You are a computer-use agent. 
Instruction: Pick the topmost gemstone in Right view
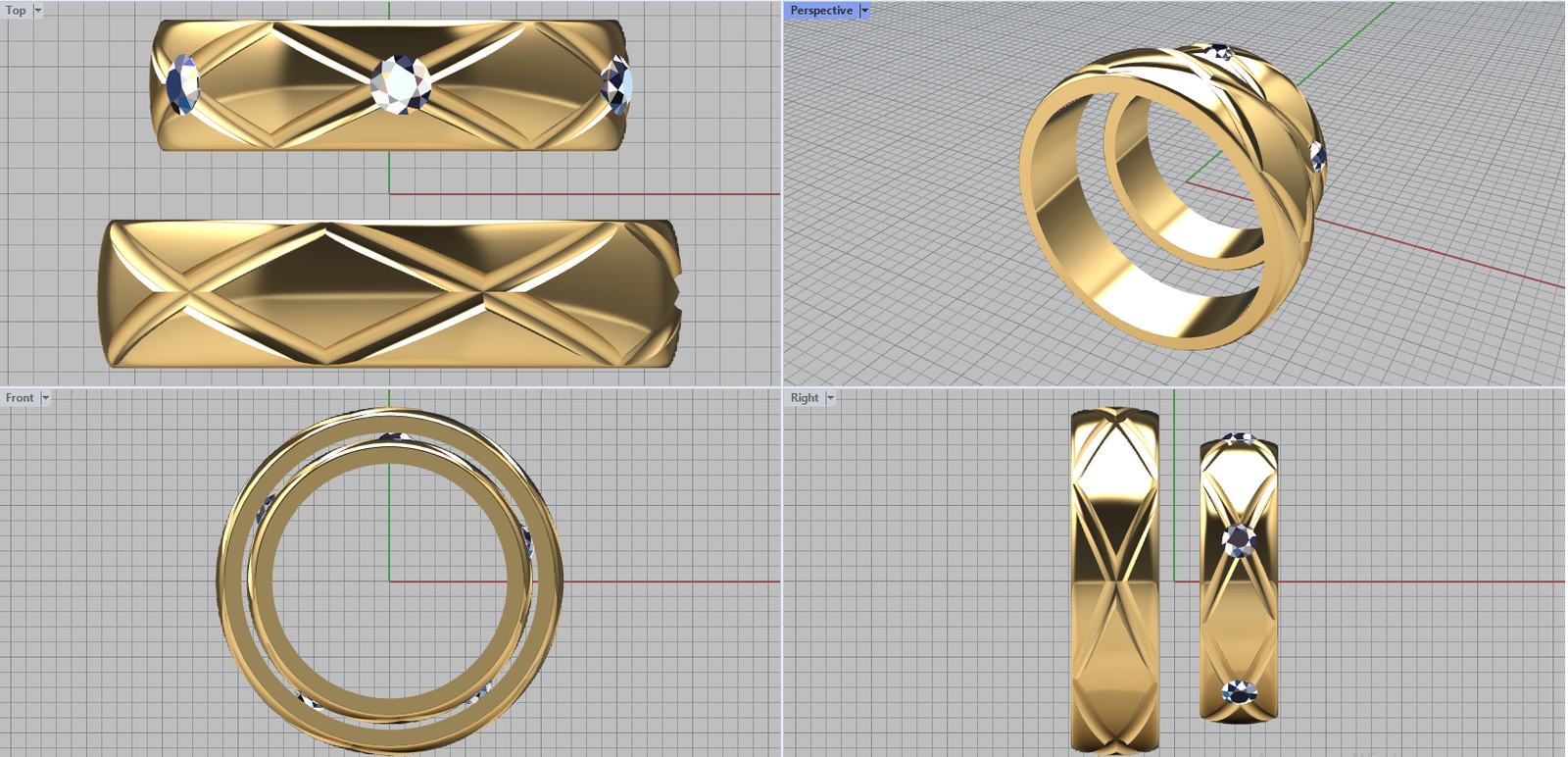1239,438
